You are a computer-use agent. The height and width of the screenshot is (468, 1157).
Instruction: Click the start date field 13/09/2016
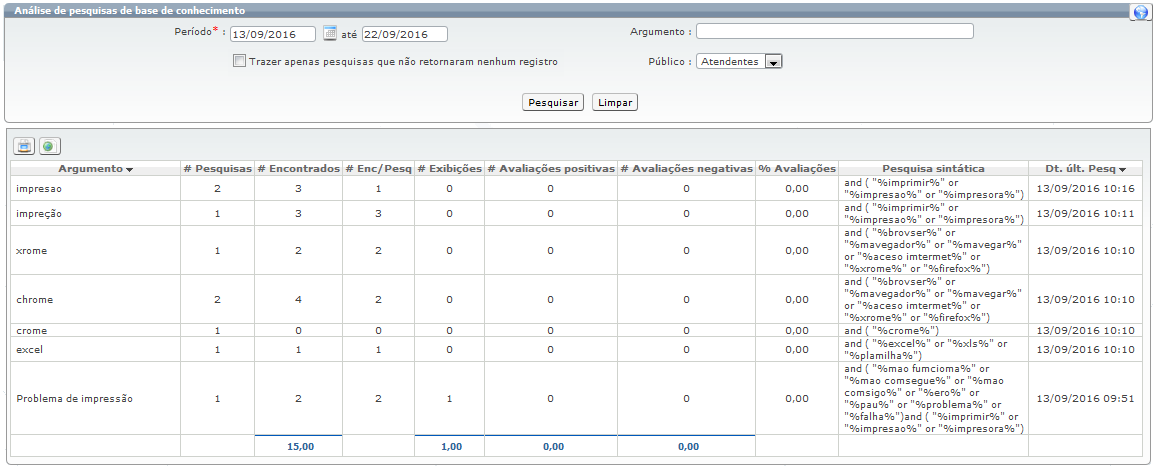pyautogui.click(x=272, y=34)
